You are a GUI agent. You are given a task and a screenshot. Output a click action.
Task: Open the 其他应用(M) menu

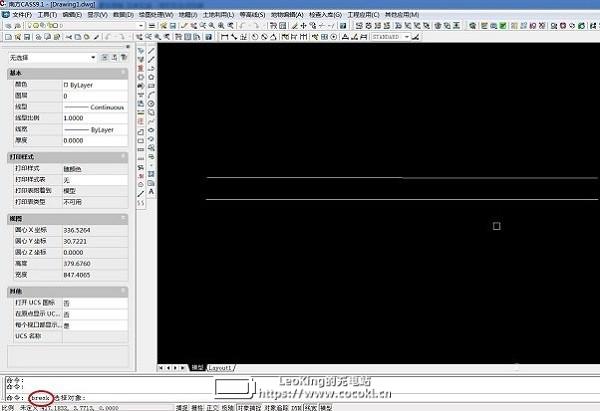coord(402,15)
